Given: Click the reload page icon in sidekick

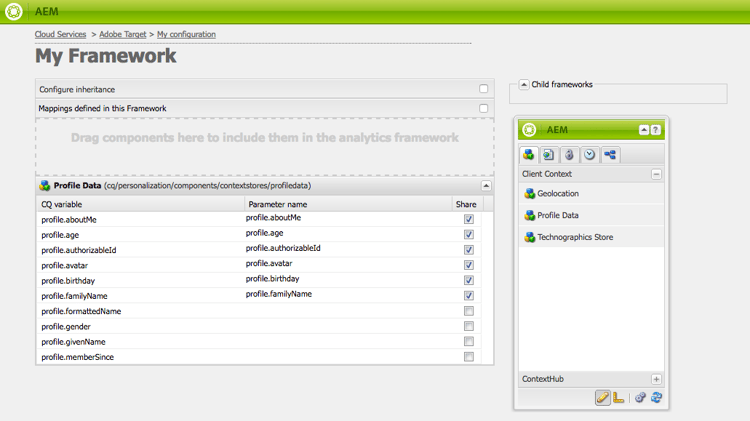Looking at the screenshot, I should pyautogui.click(x=656, y=398).
